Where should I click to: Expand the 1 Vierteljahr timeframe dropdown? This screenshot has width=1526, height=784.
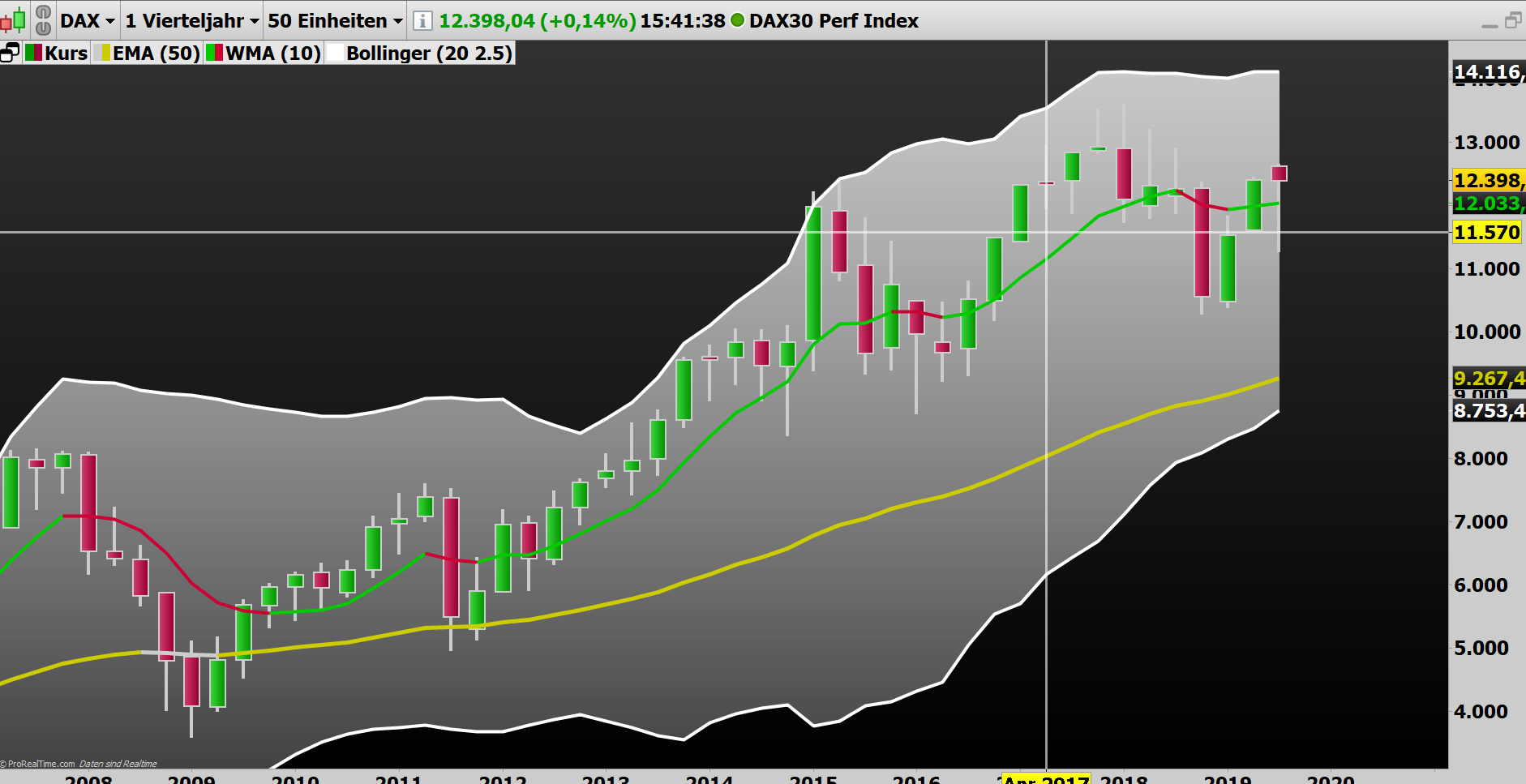[x=191, y=21]
